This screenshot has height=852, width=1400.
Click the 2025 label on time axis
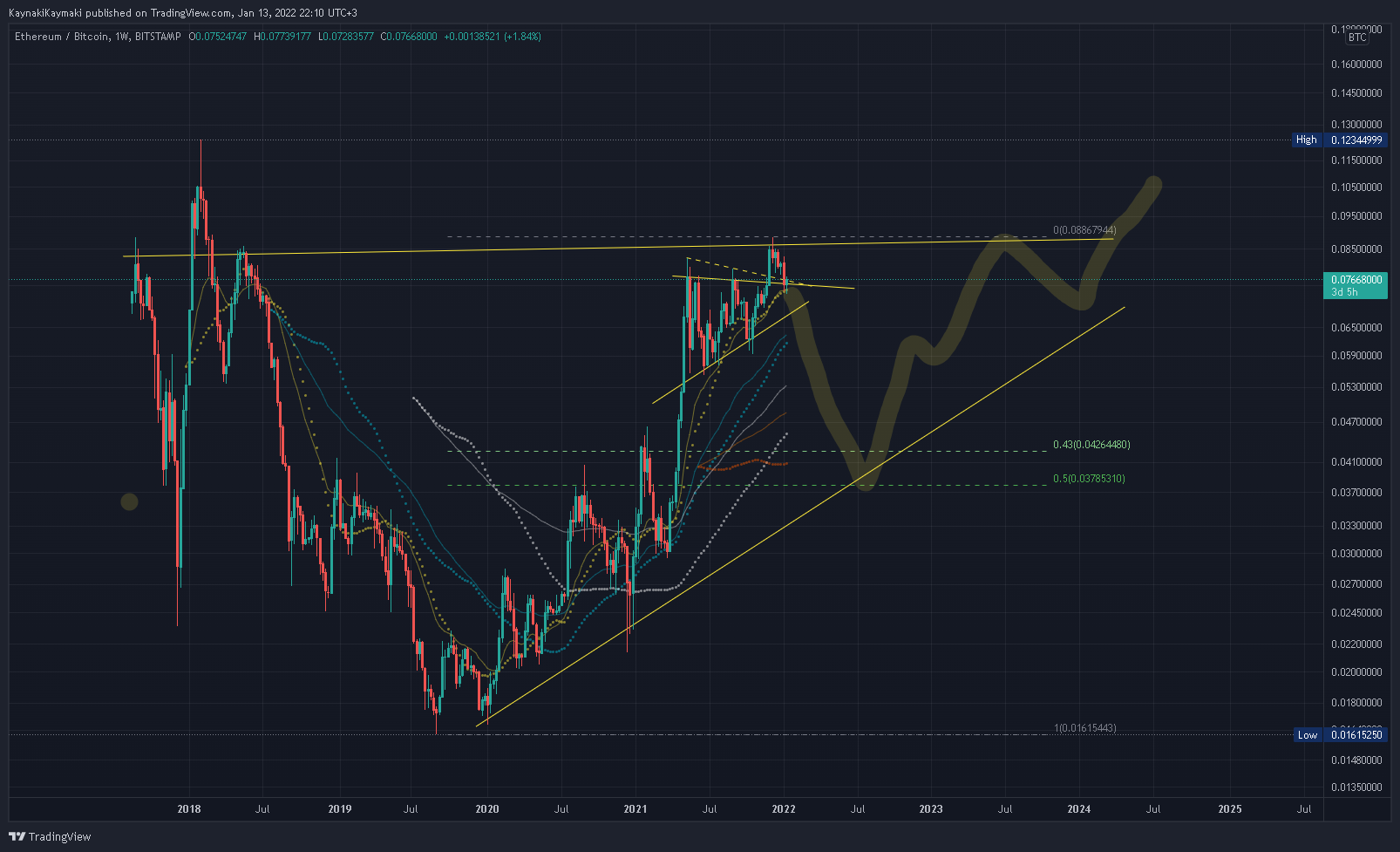[x=1230, y=809]
